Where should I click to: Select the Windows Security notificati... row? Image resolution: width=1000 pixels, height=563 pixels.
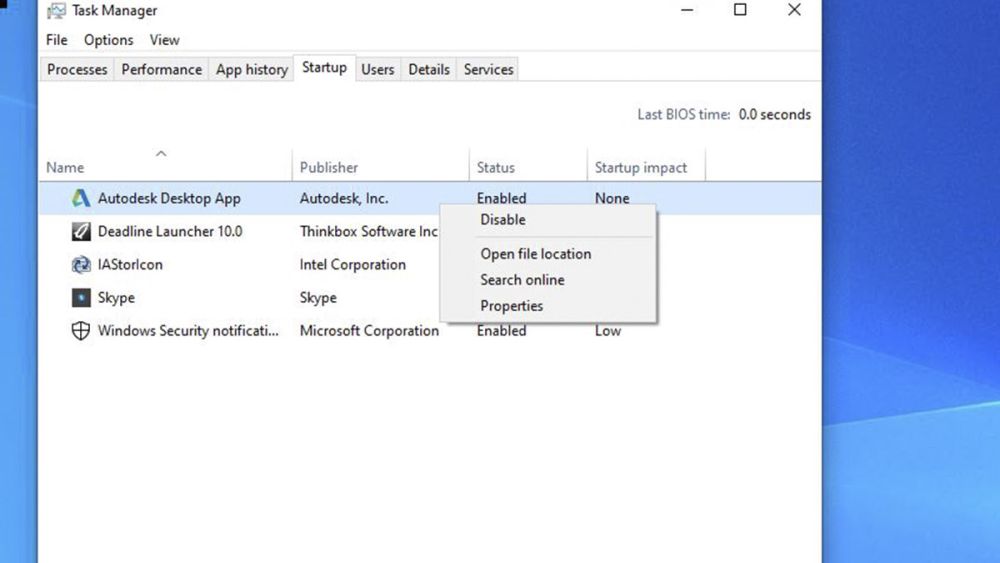tap(188, 331)
